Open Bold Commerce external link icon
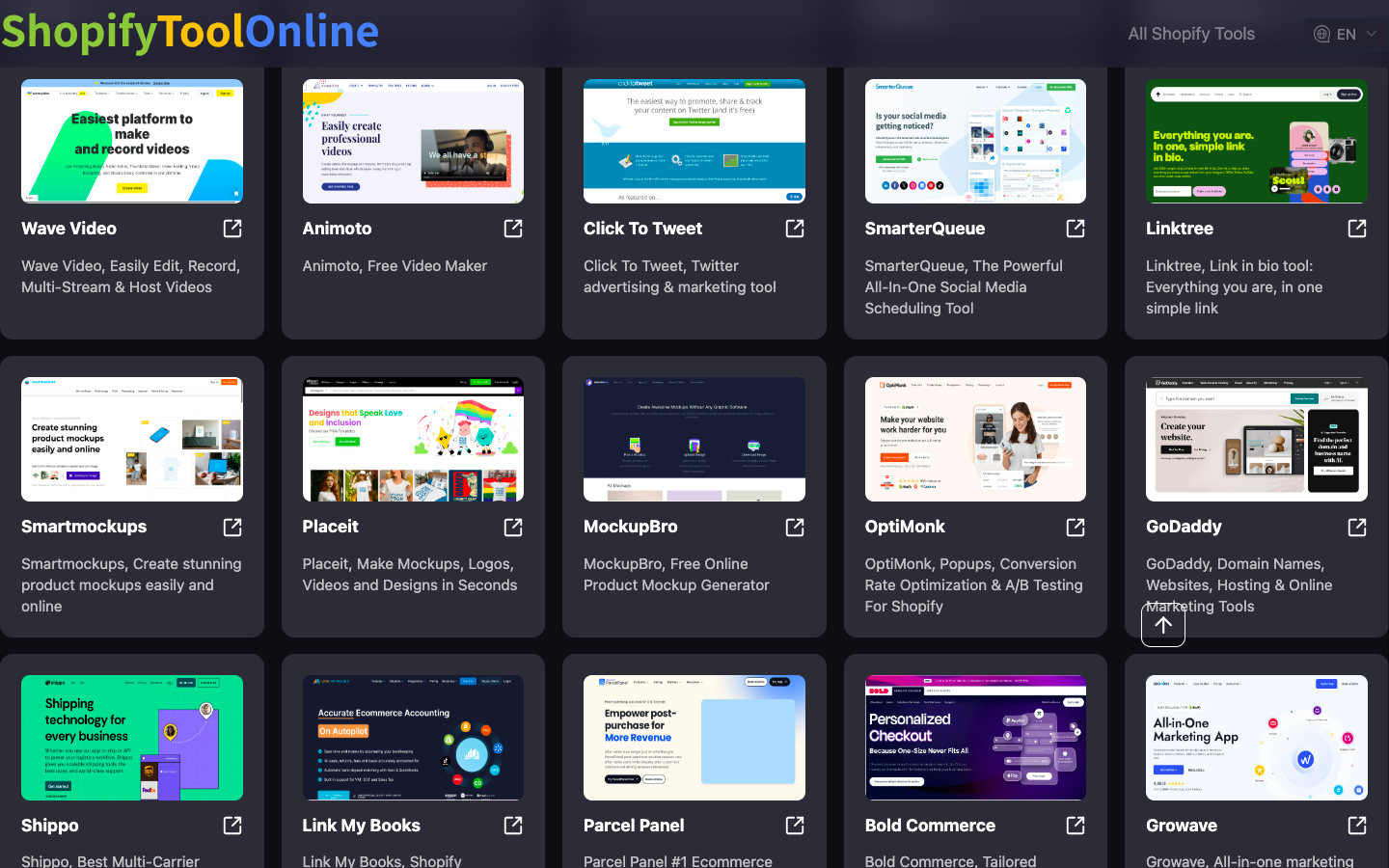 [x=1076, y=826]
